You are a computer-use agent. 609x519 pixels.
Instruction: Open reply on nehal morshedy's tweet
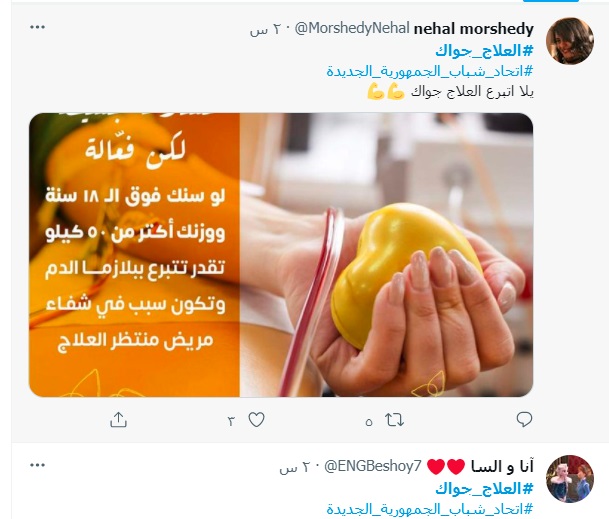(x=524, y=420)
